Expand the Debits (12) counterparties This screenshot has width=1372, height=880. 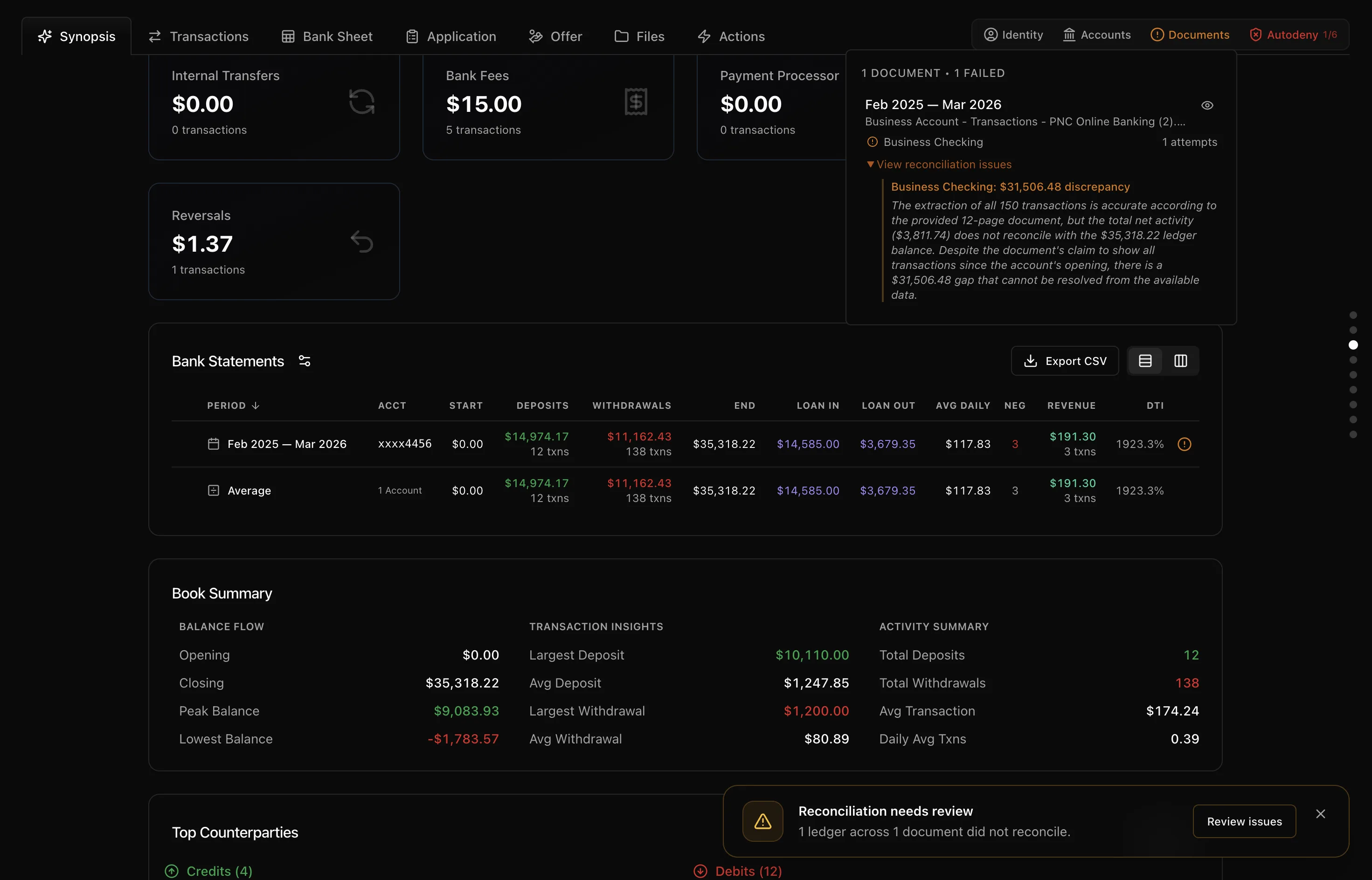point(738,871)
